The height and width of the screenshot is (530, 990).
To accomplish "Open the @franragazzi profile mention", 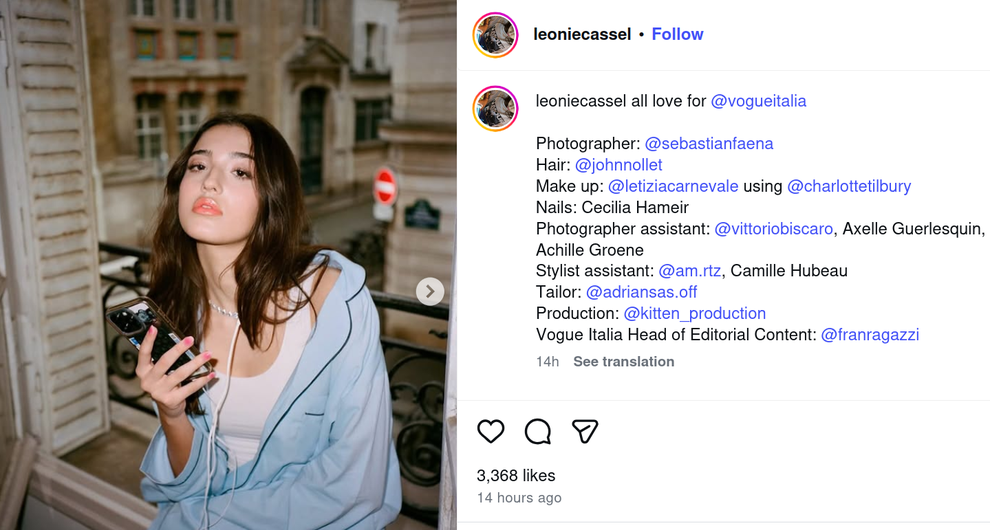I will coord(869,335).
